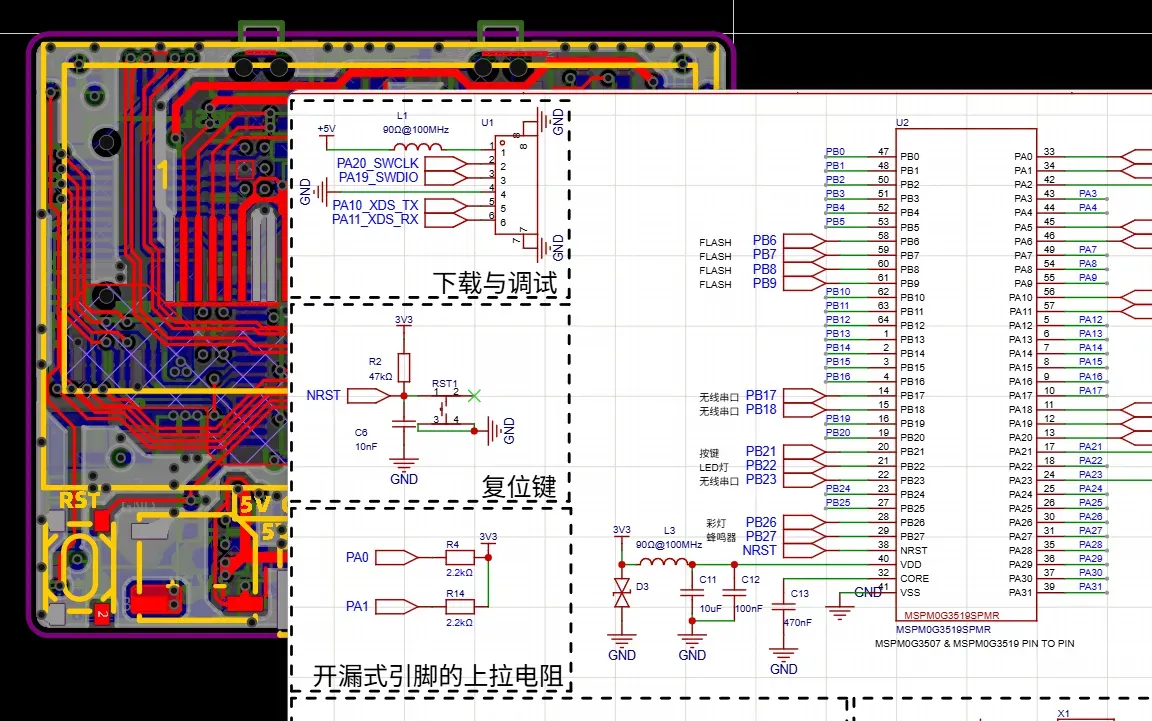Click the red MSPM0G3519SPMR text inside U2
Screen dimensions: 1152x721
951,616
